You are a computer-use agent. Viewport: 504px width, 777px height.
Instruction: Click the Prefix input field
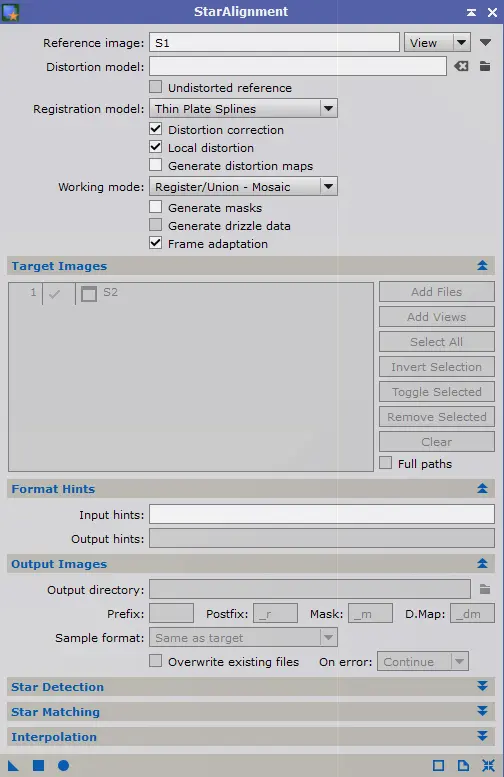(171, 613)
